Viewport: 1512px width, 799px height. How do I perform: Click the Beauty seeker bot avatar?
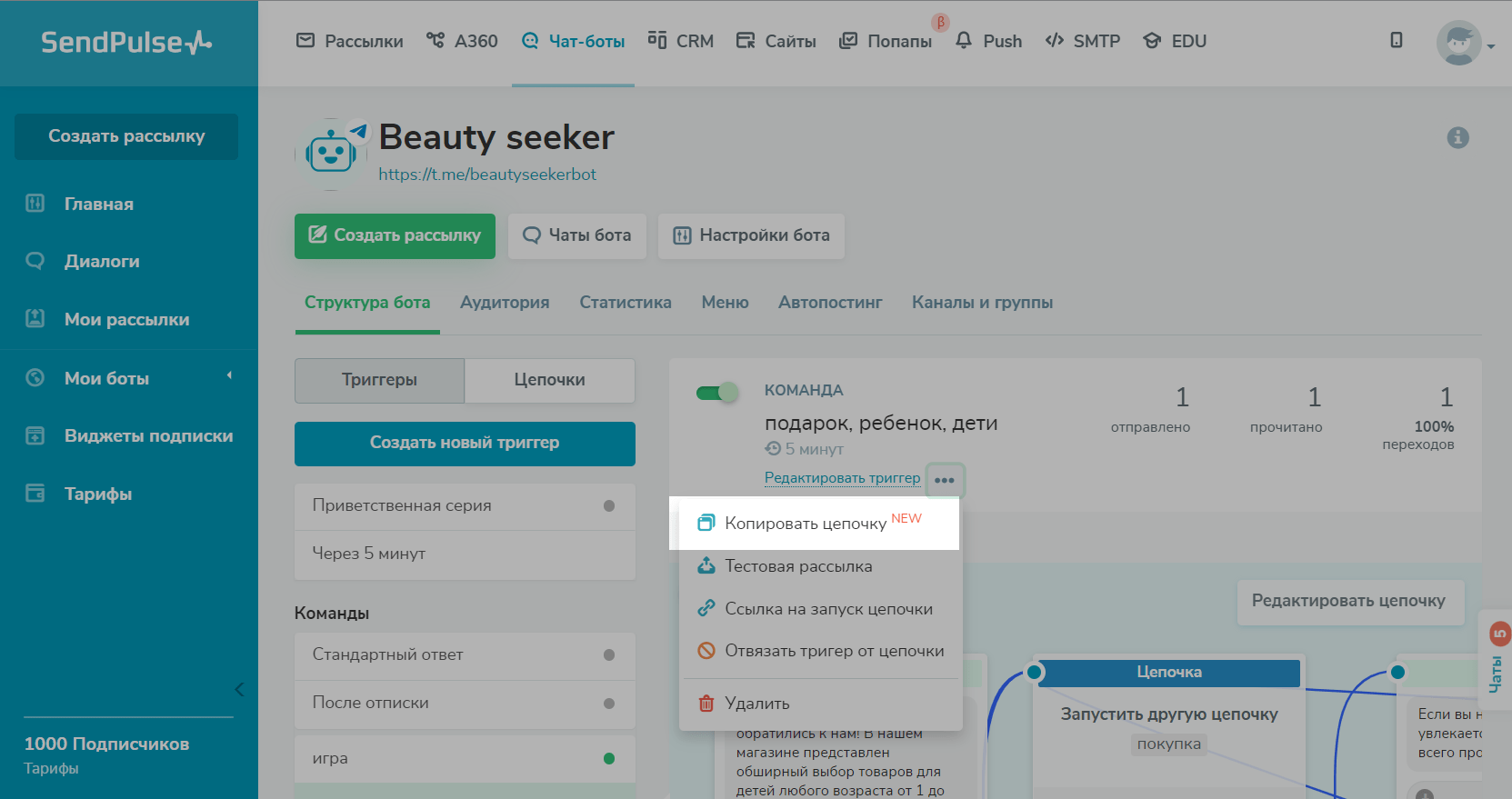click(x=330, y=154)
